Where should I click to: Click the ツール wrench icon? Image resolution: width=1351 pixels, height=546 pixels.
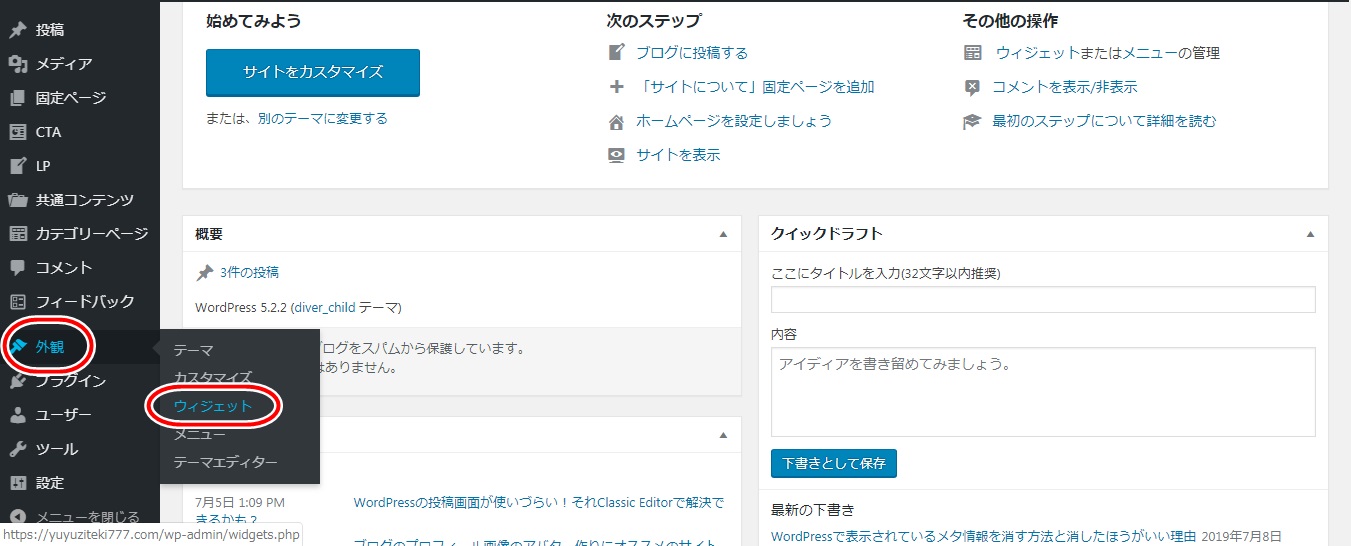(x=18, y=449)
